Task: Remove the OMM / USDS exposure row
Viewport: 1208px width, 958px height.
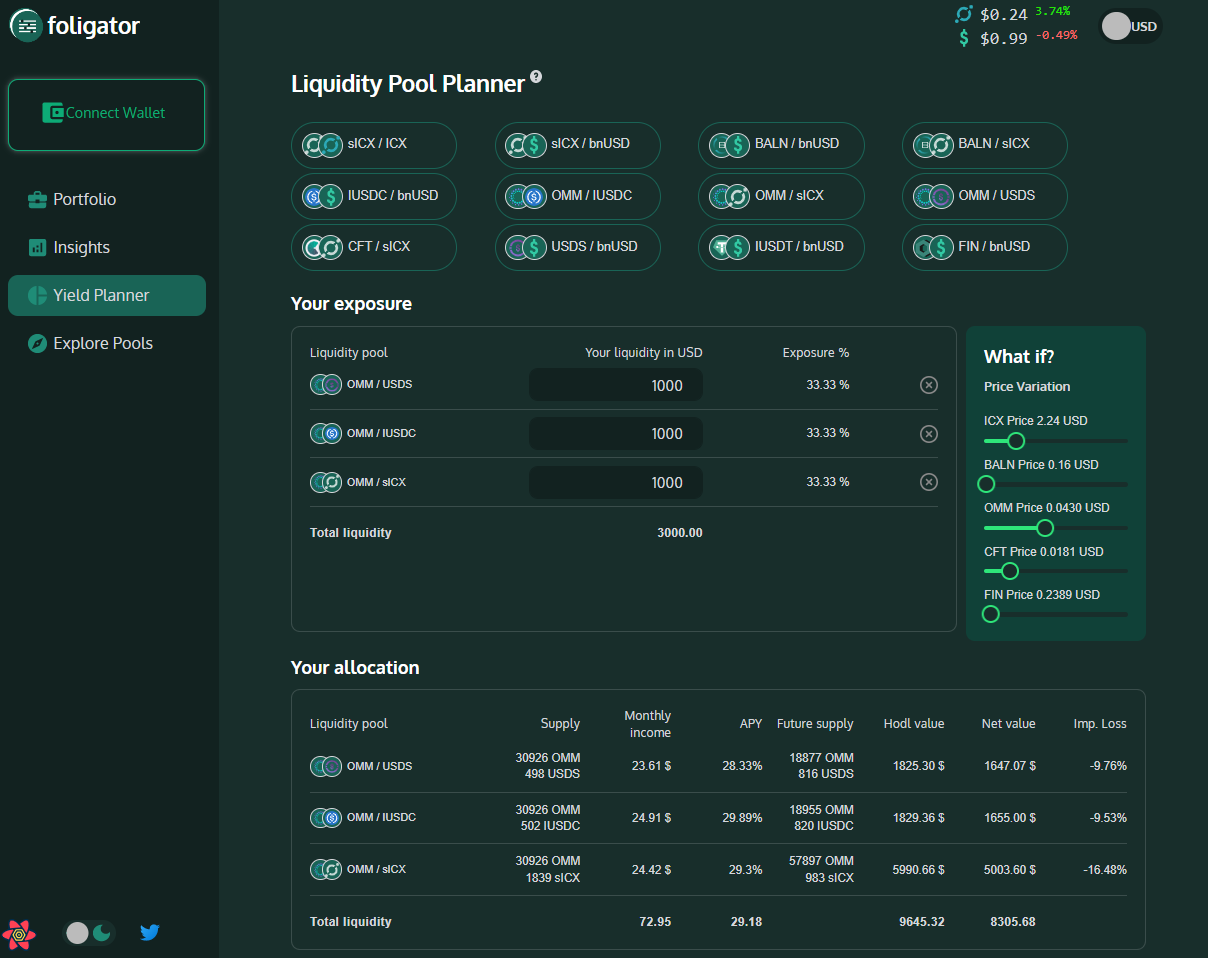Action: (x=928, y=385)
